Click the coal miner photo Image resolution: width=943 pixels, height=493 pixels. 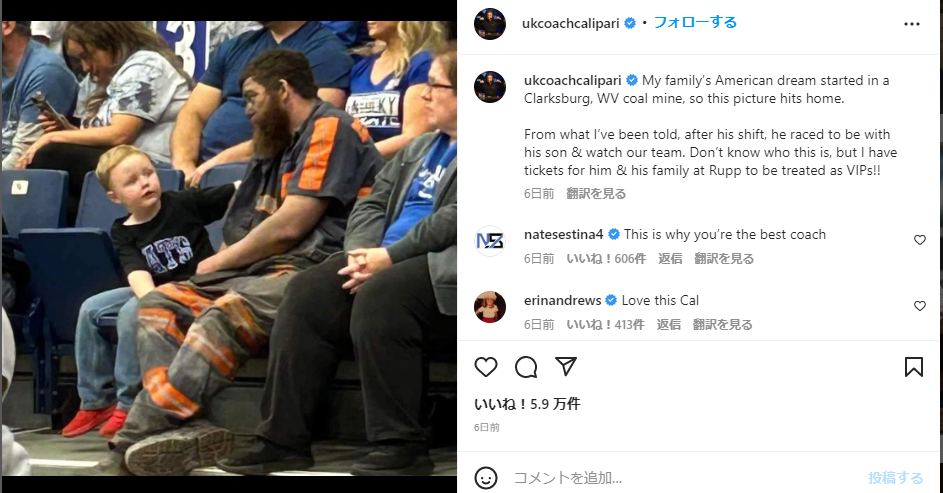[x=229, y=248]
